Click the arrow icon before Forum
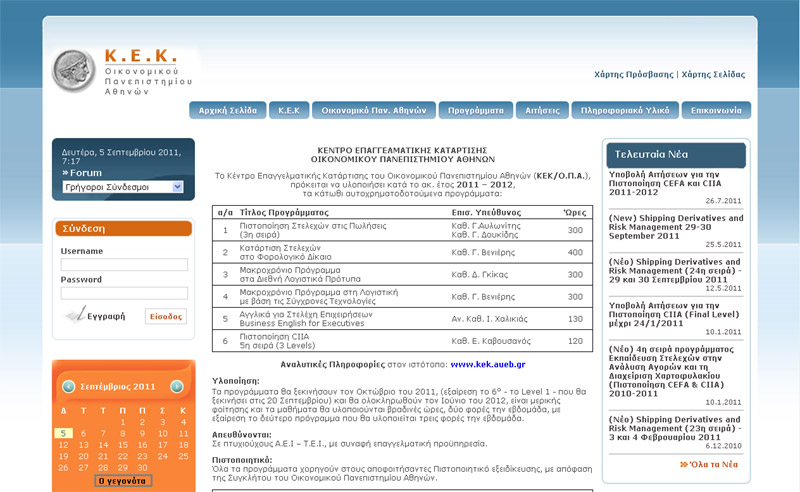800x492 pixels. tap(66, 173)
